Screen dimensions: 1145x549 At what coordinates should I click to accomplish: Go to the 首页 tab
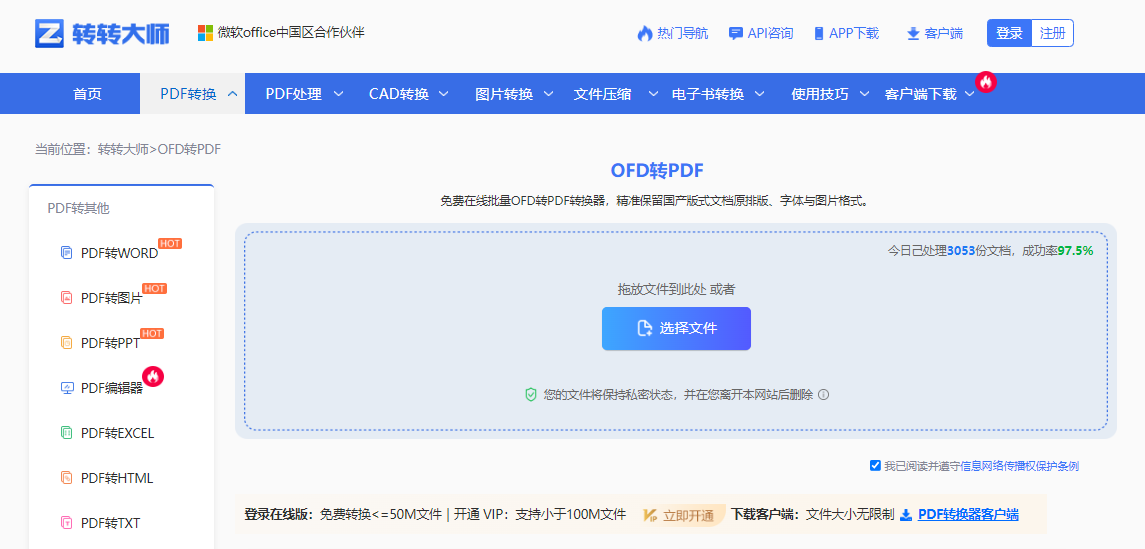click(88, 93)
